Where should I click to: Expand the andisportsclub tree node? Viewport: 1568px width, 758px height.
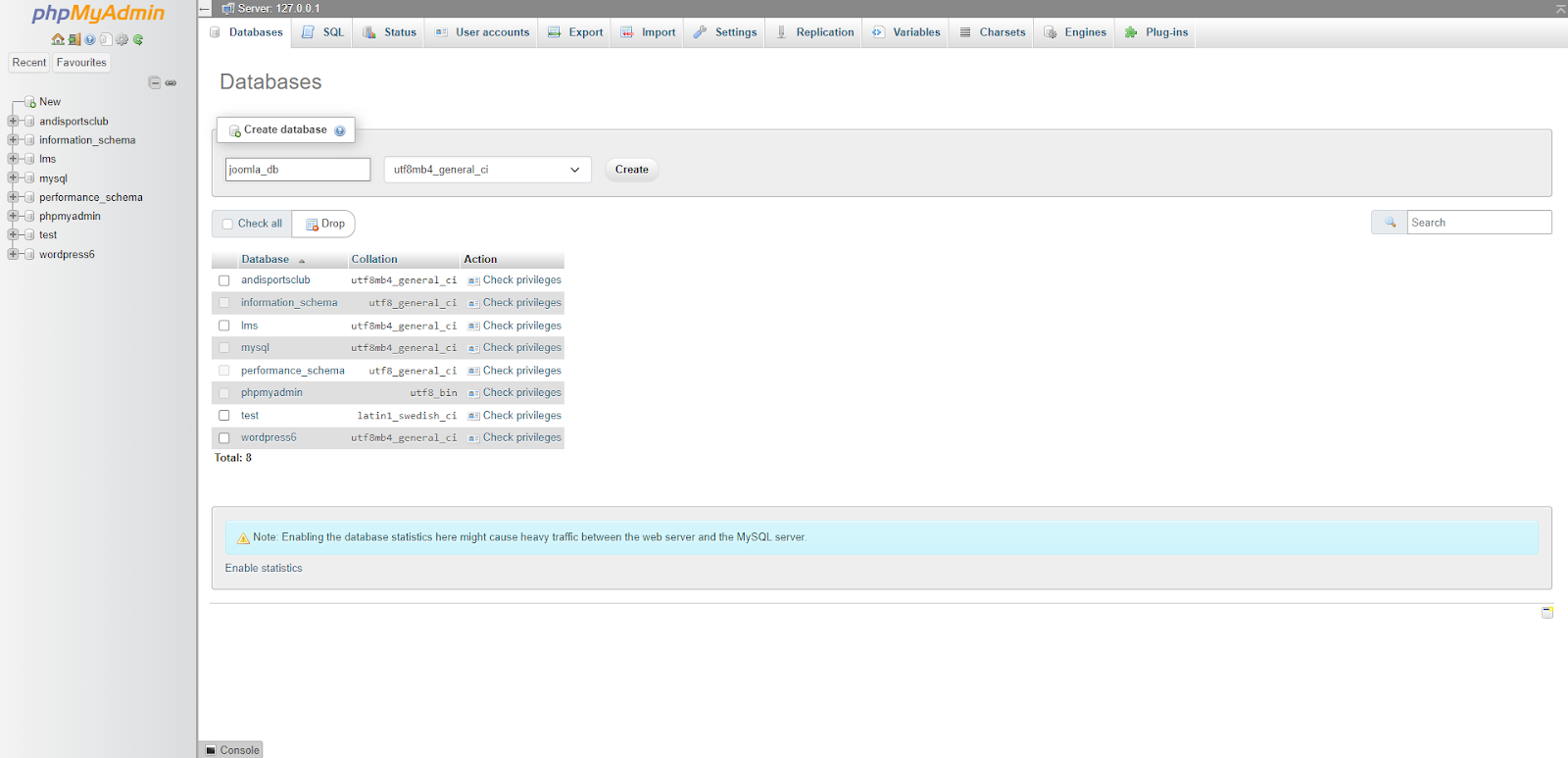[13, 121]
